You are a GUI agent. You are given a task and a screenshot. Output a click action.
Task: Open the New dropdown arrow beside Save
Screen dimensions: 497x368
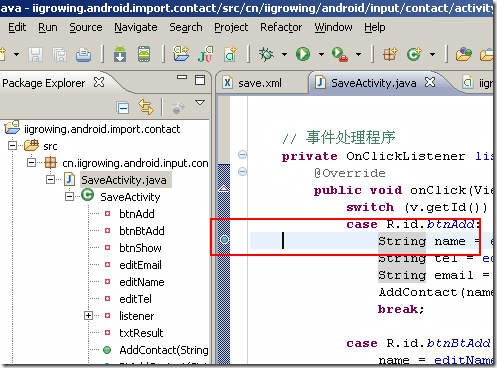(16, 54)
